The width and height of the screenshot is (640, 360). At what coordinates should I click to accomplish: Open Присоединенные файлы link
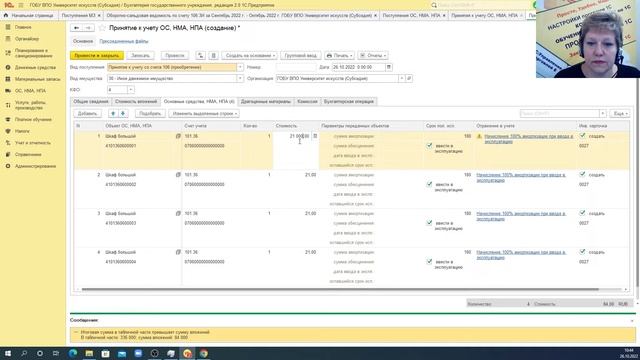coord(124,42)
